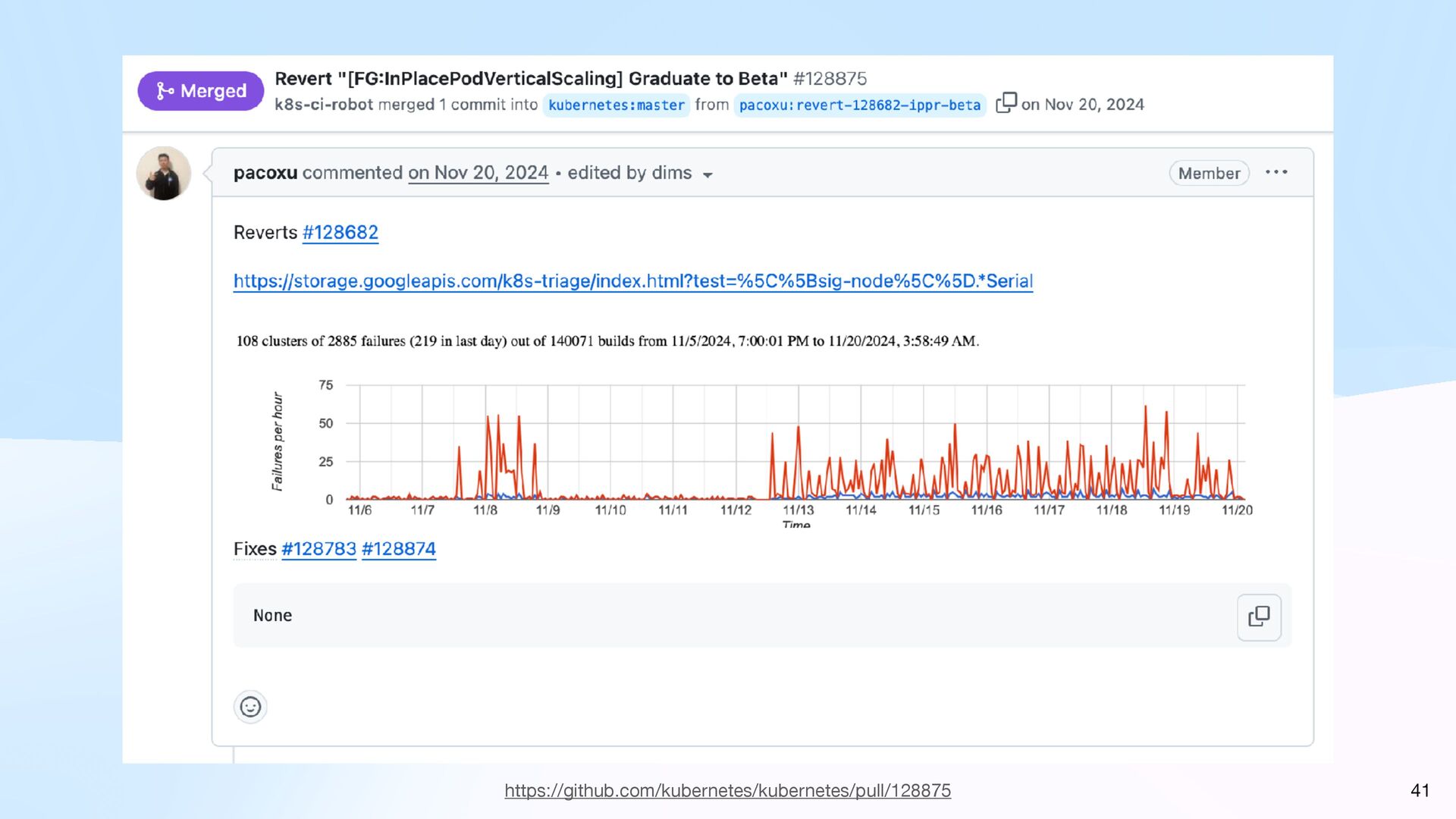Click the k8s-ci-robot username
Image resolution: width=1456 pixels, height=819 pixels.
[x=324, y=105]
